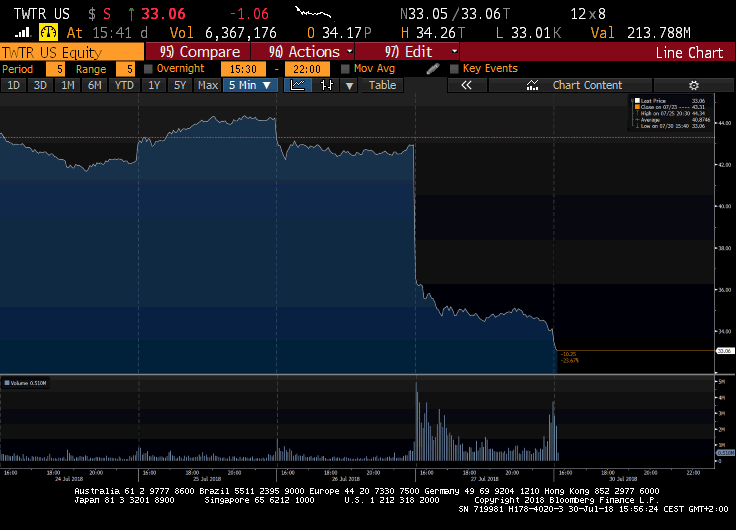Select the 1Y range
The height and width of the screenshot is (530, 736).
point(154,85)
